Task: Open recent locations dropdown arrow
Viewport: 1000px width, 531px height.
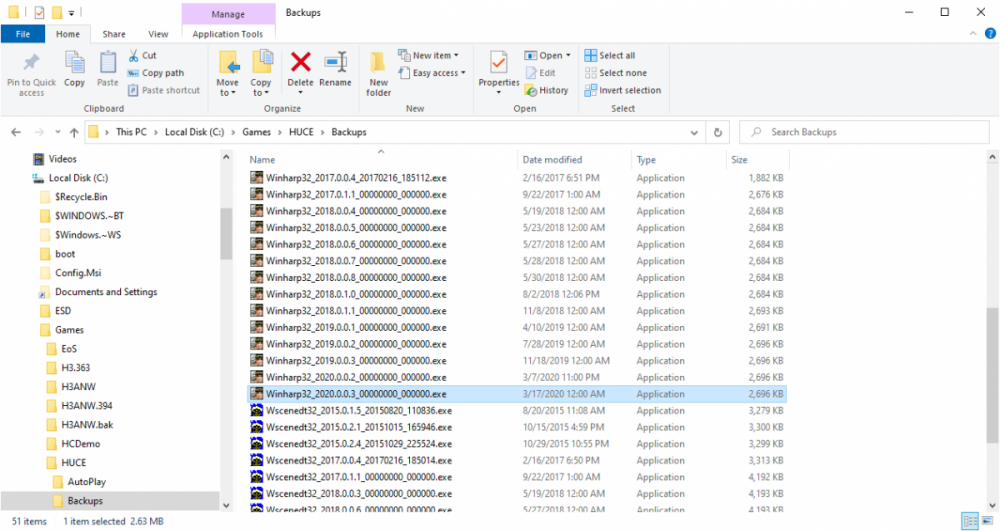Action: click(x=57, y=132)
